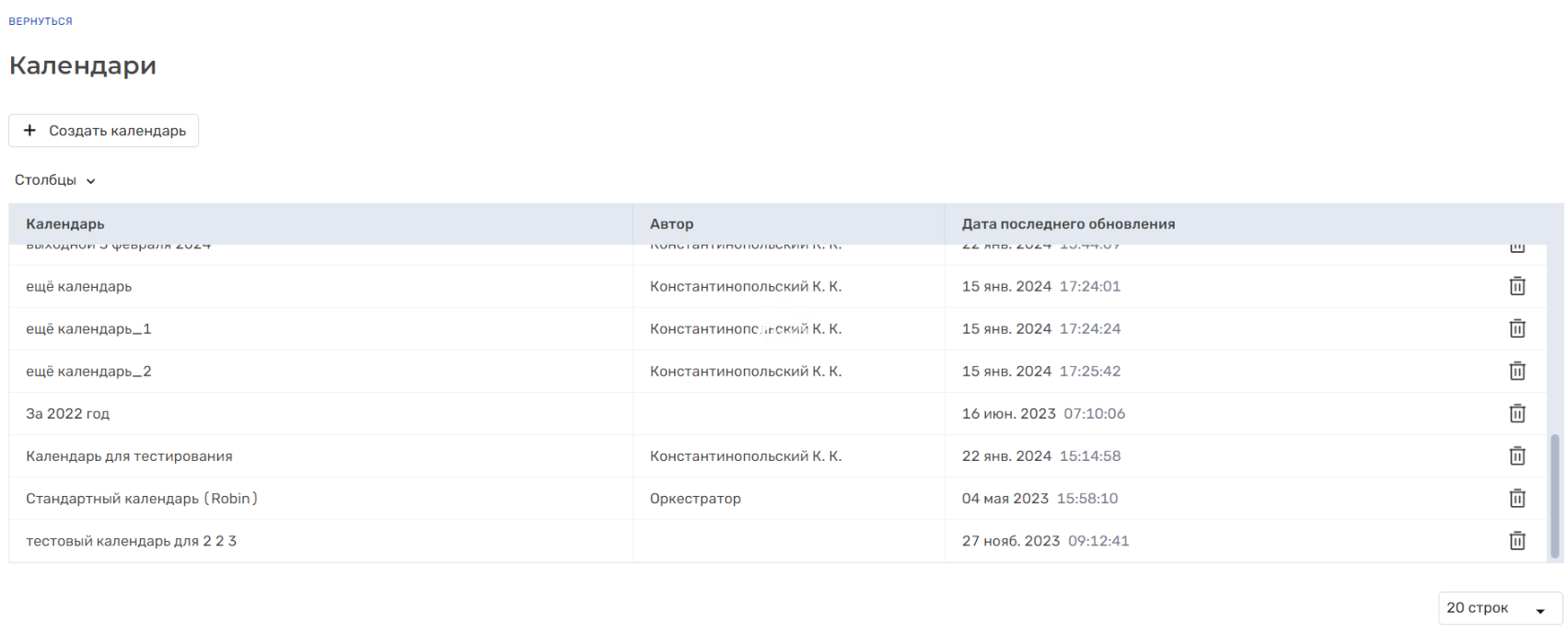Click the 'Создать календарь' button
The width and height of the screenshot is (1568, 633).
[x=103, y=131]
